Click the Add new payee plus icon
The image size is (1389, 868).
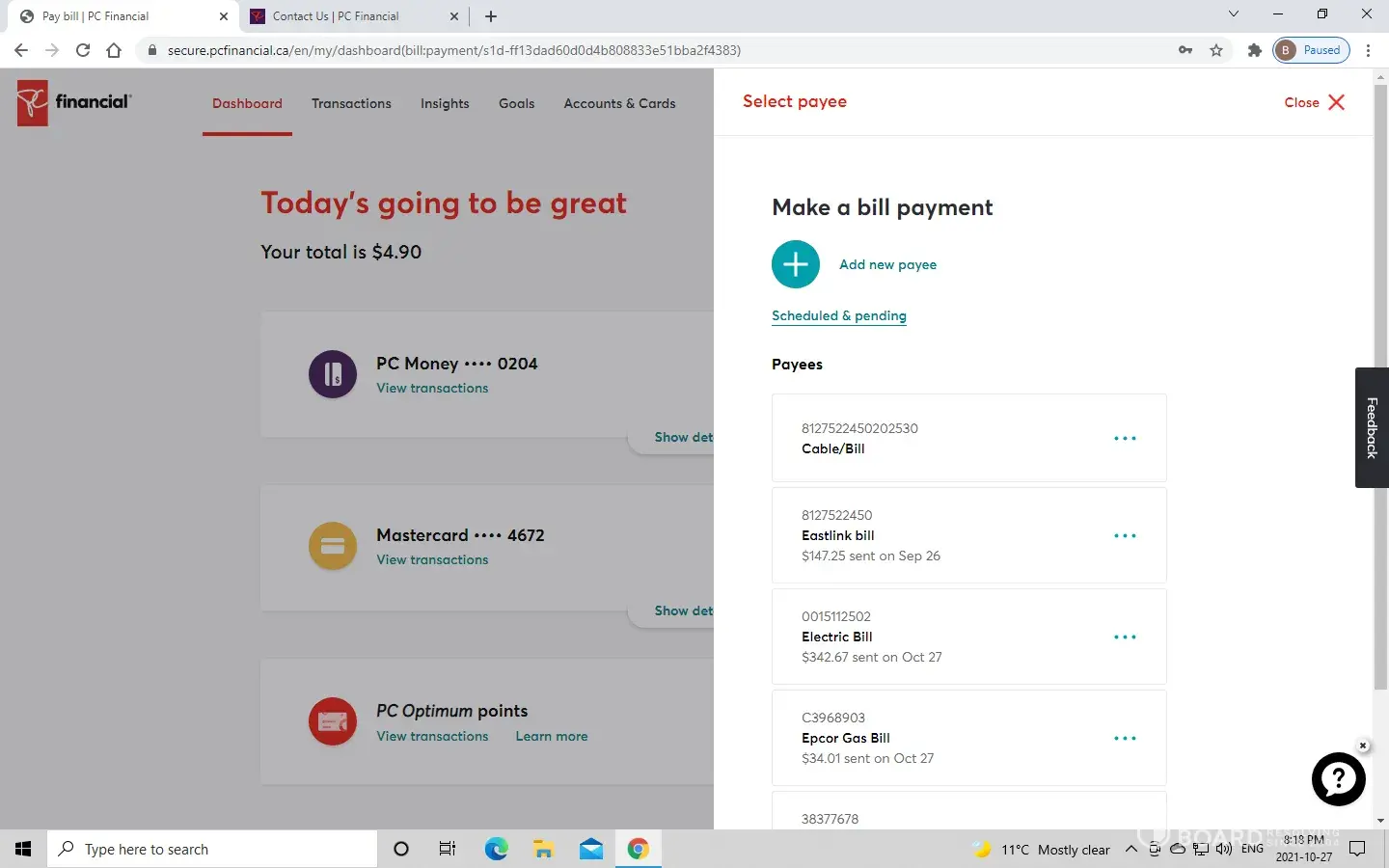796,264
